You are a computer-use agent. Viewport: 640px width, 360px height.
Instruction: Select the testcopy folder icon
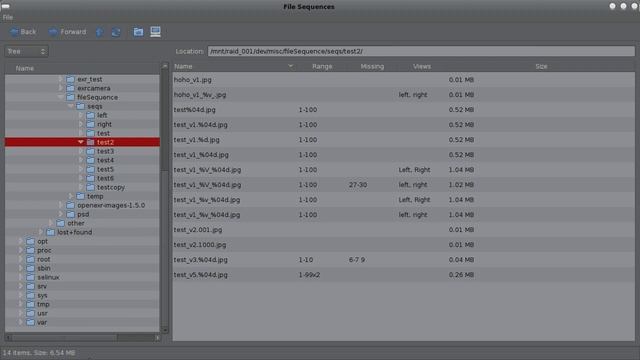click(91, 187)
